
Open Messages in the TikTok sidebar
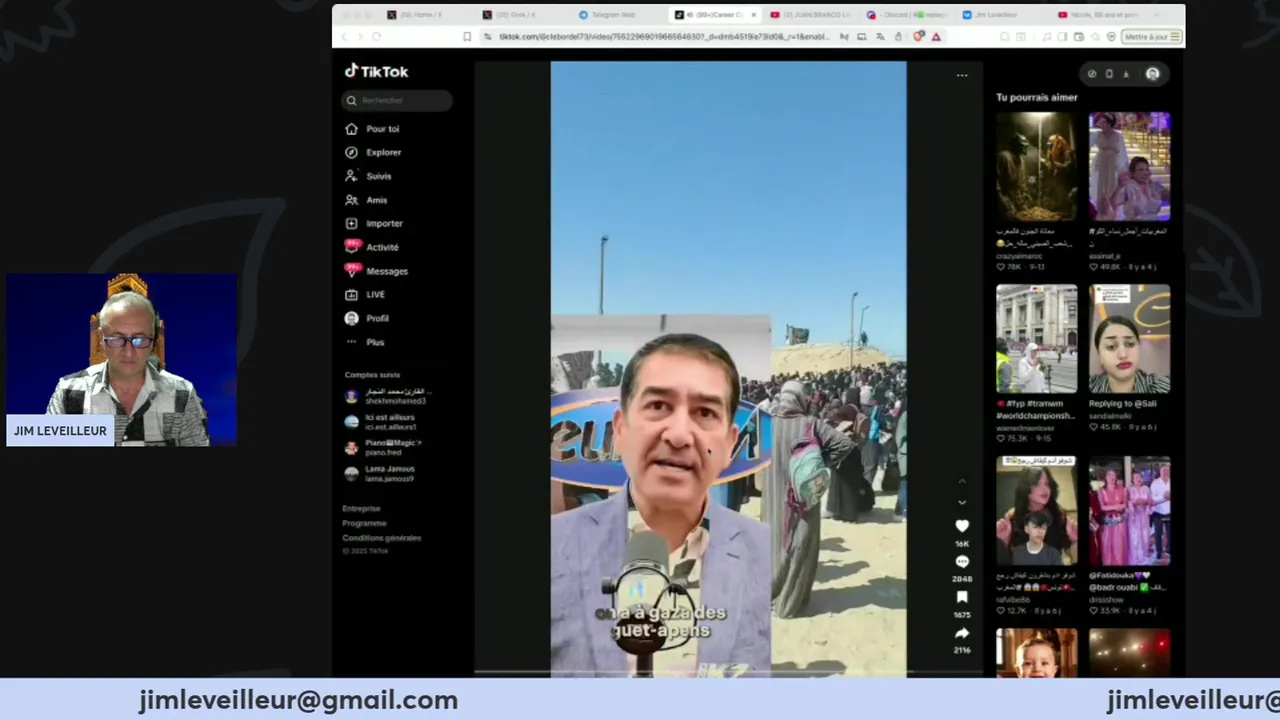point(376,271)
